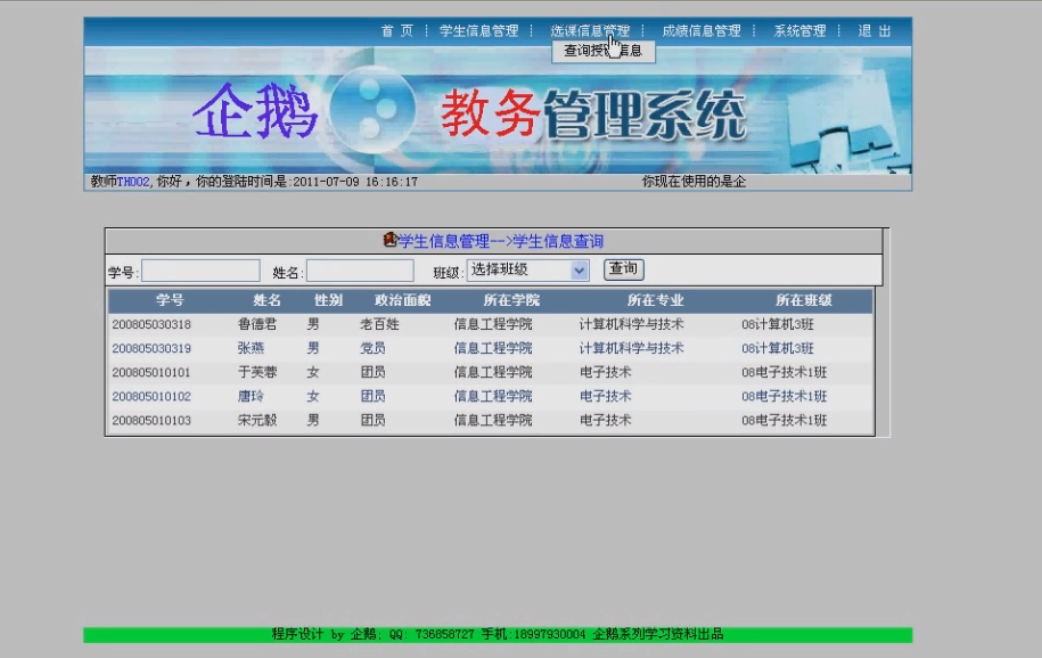Select student ID 200805030318
The width and height of the screenshot is (1042, 658).
point(152,324)
